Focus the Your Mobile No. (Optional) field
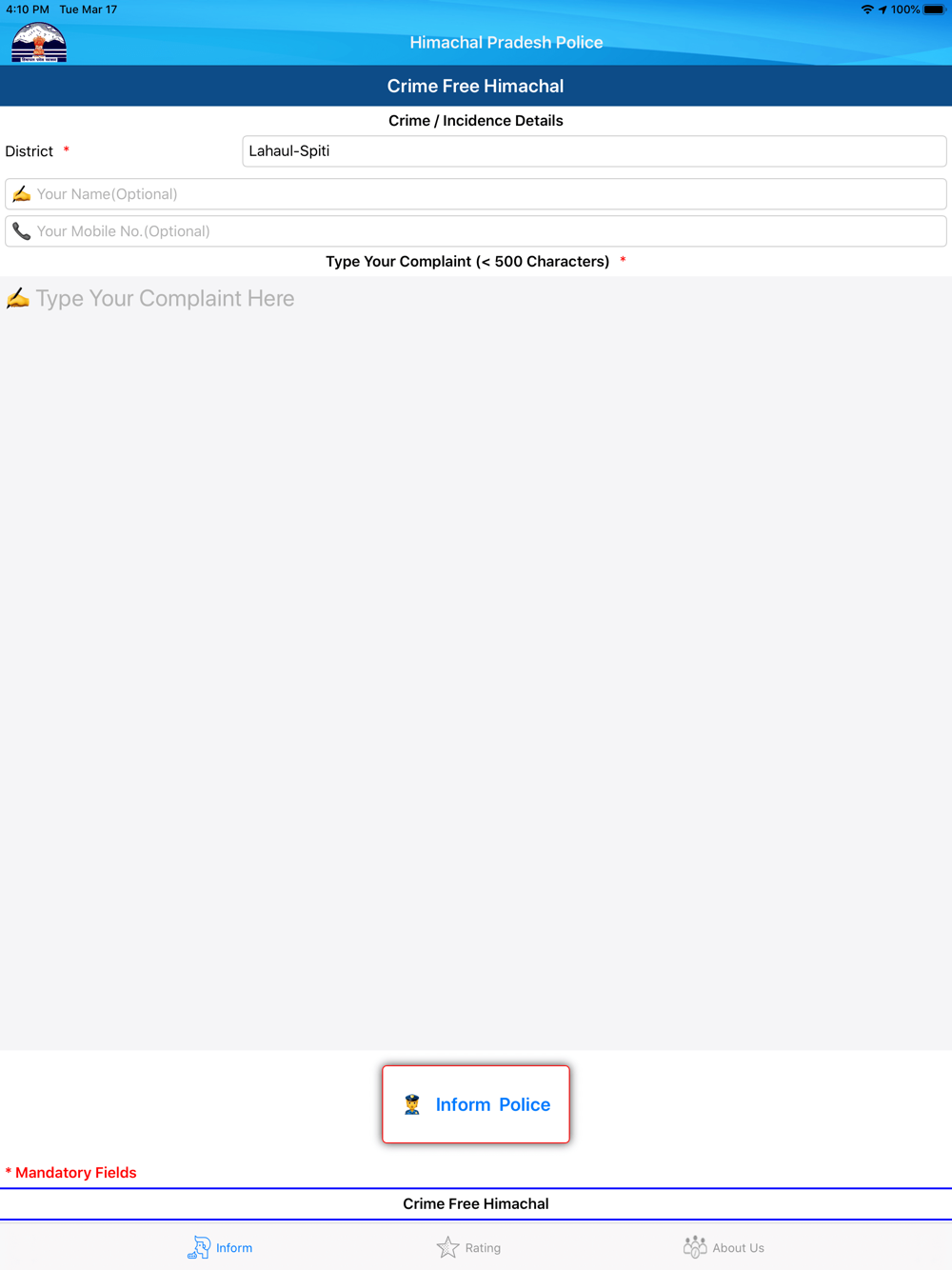The width and height of the screenshot is (952, 1270). [x=476, y=231]
